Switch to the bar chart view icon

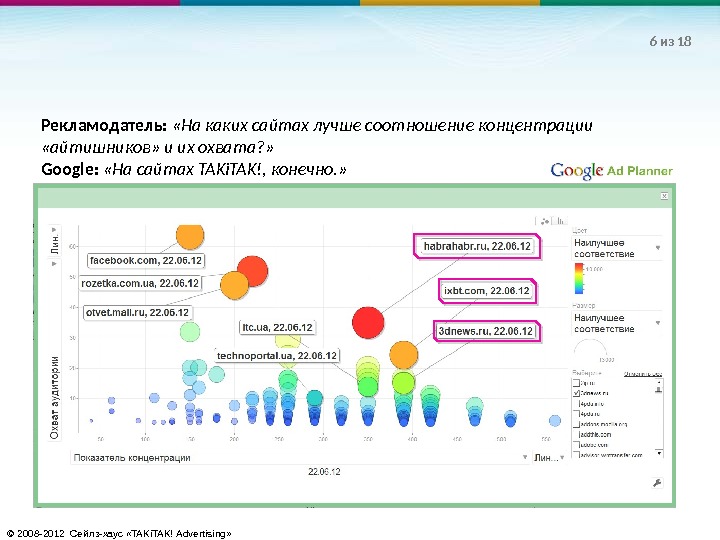(x=561, y=221)
